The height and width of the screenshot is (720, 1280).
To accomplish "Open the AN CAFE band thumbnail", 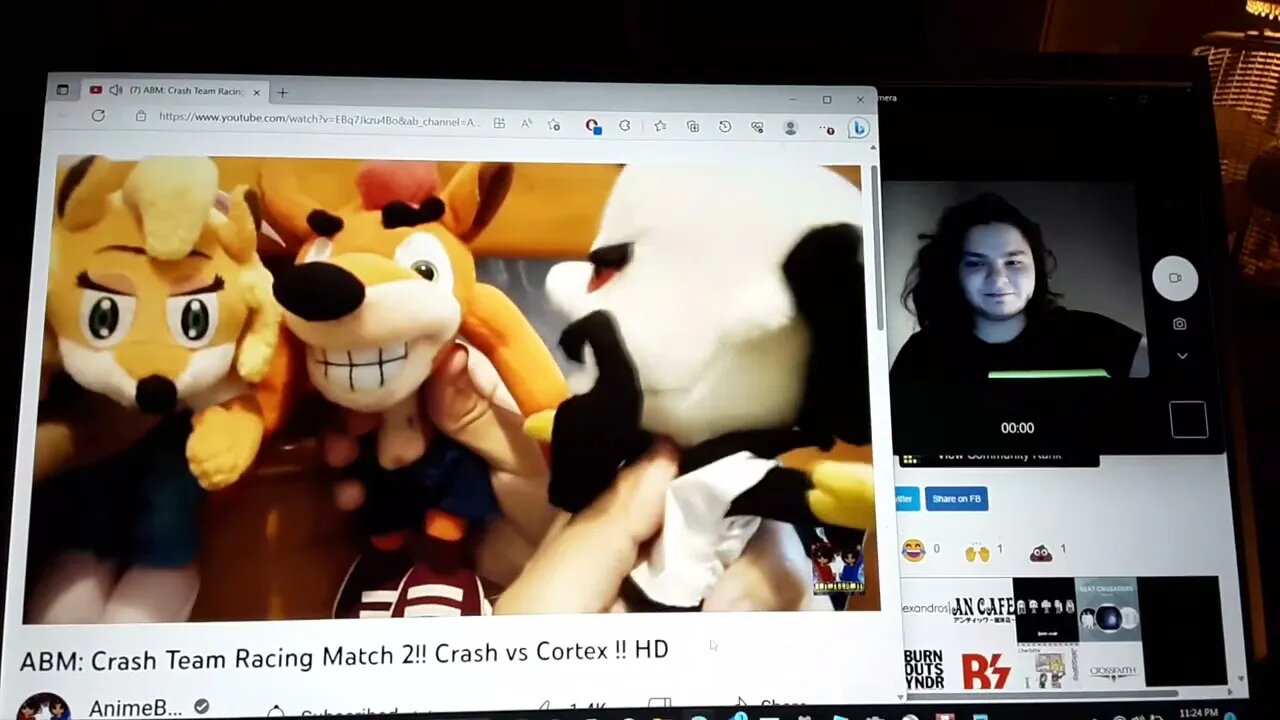I will (981, 610).
